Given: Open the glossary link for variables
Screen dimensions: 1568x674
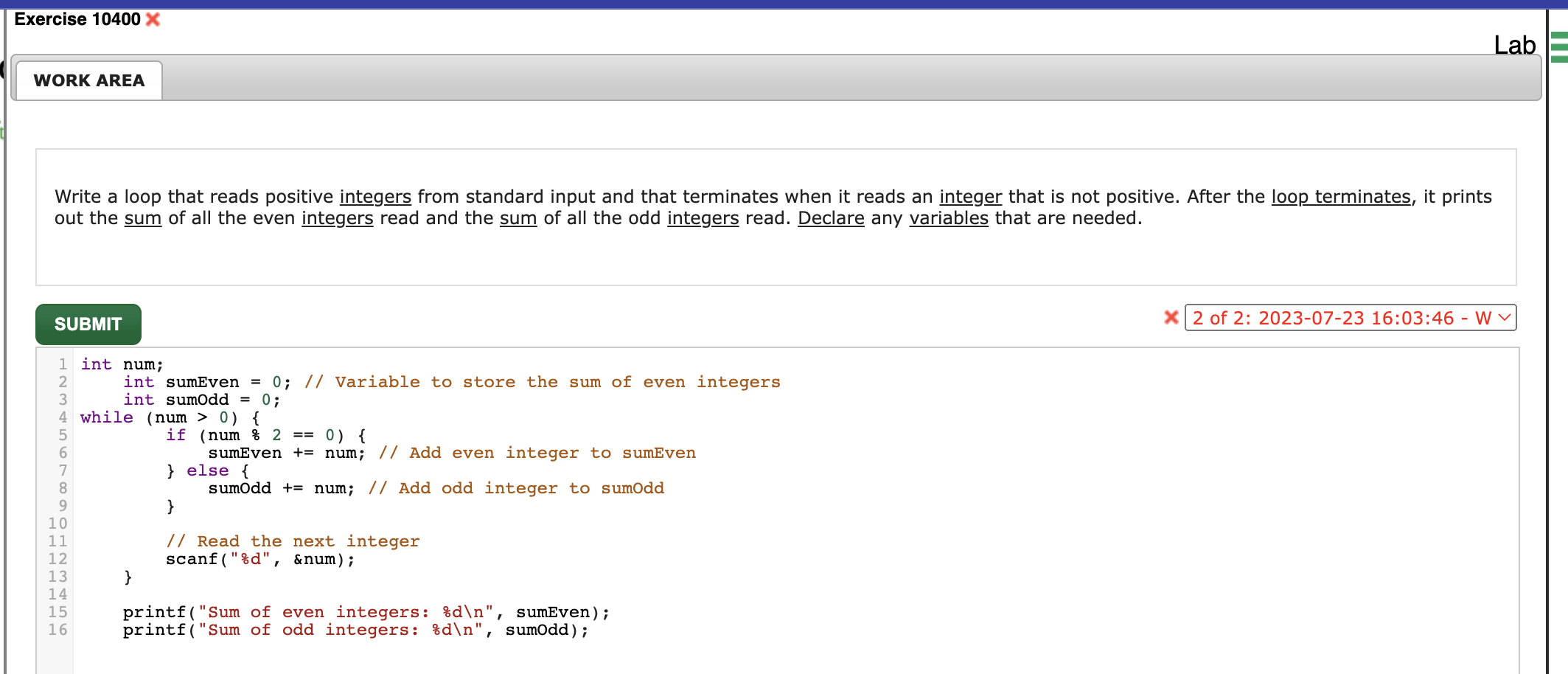Looking at the screenshot, I should point(949,218).
